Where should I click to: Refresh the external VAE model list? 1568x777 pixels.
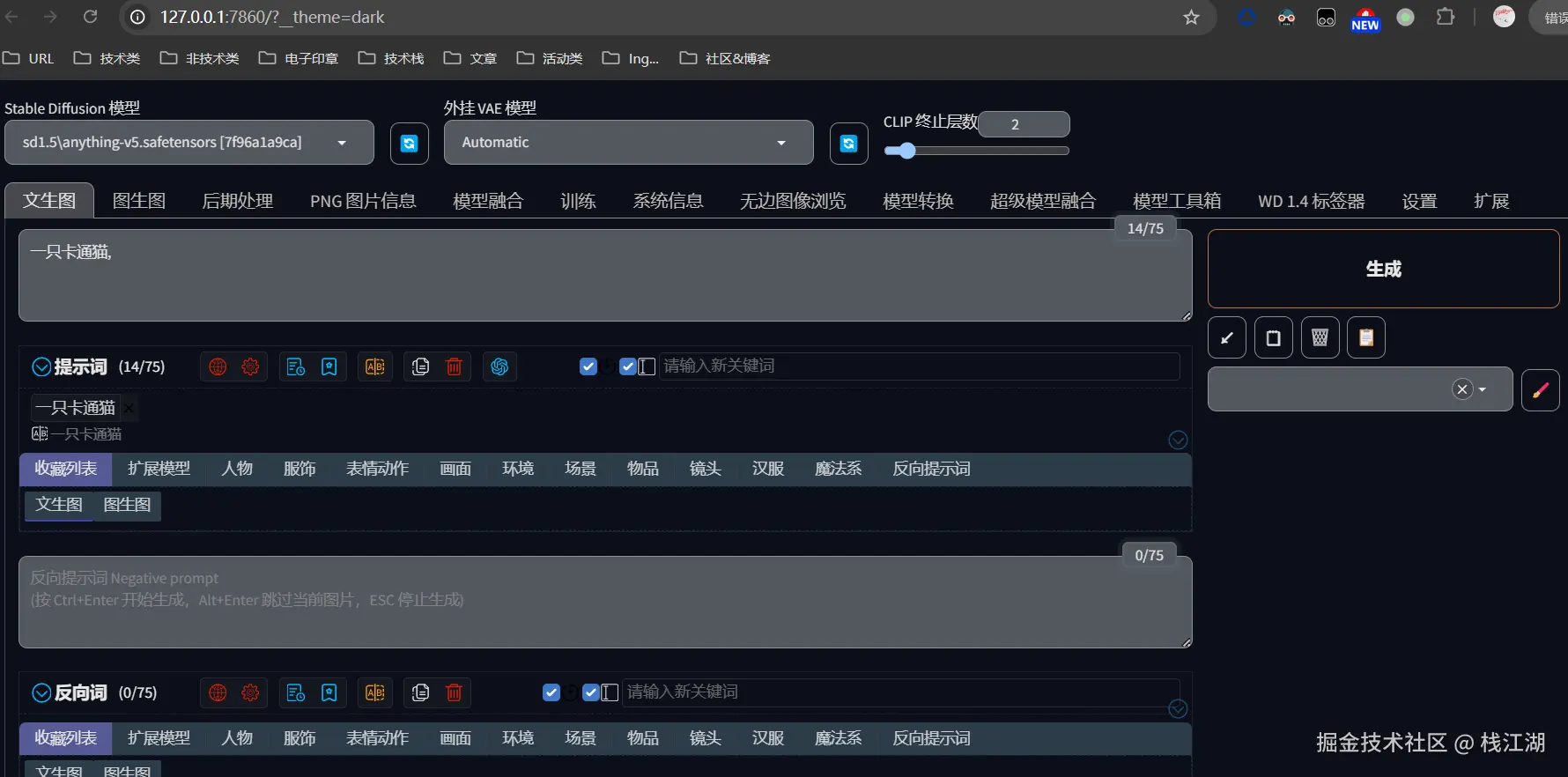point(848,144)
